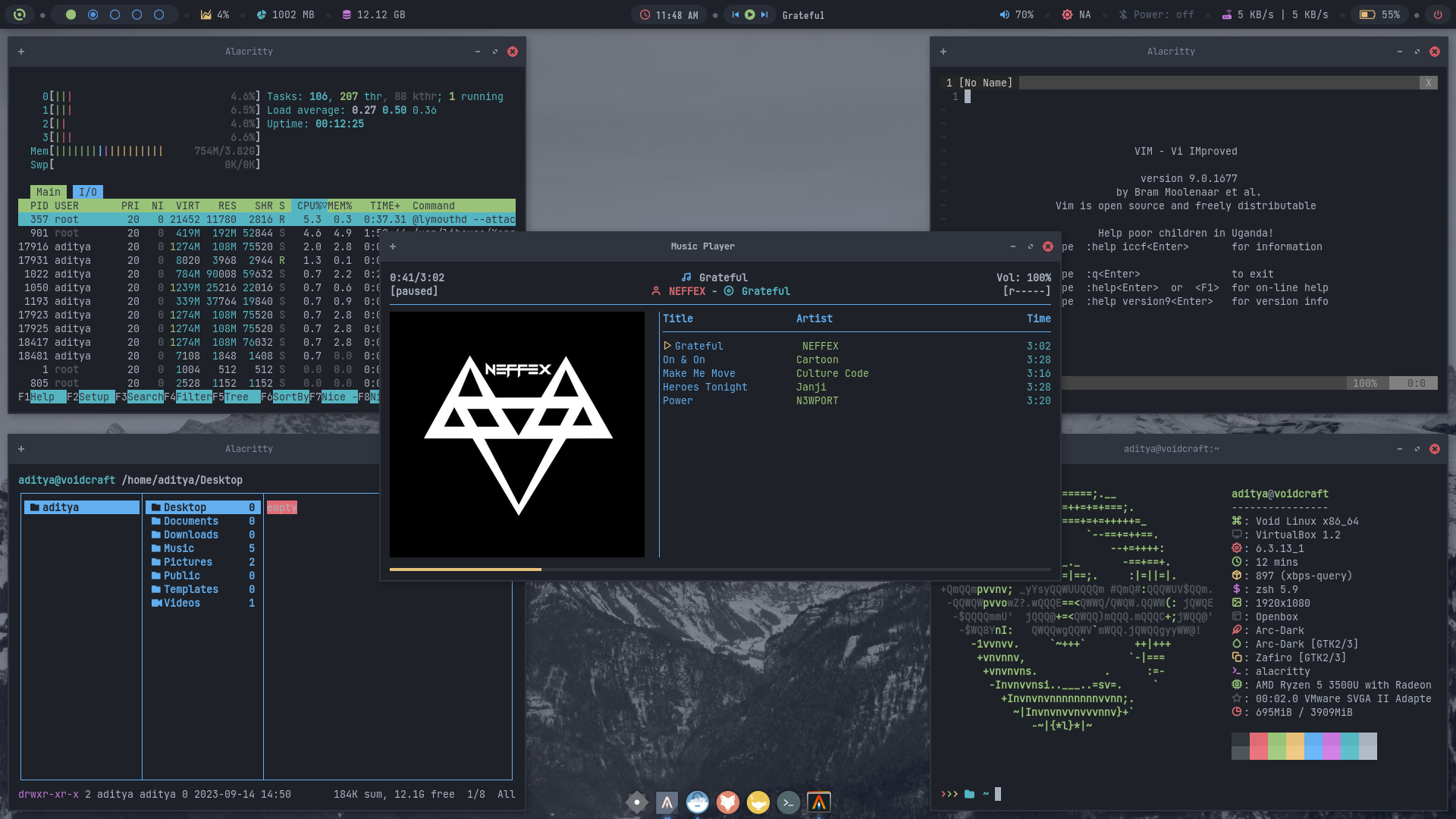The height and width of the screenshot is (819, 1456).
Task: Launch Firefox from the dock
Action: [727, 802]
